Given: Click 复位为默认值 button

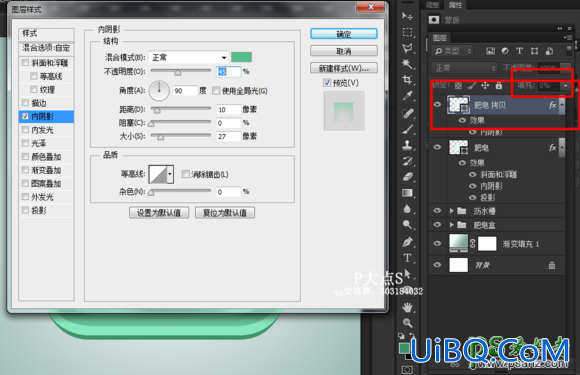Looking at the screenshot, I should pyautogui.click(x=225, y=213).
